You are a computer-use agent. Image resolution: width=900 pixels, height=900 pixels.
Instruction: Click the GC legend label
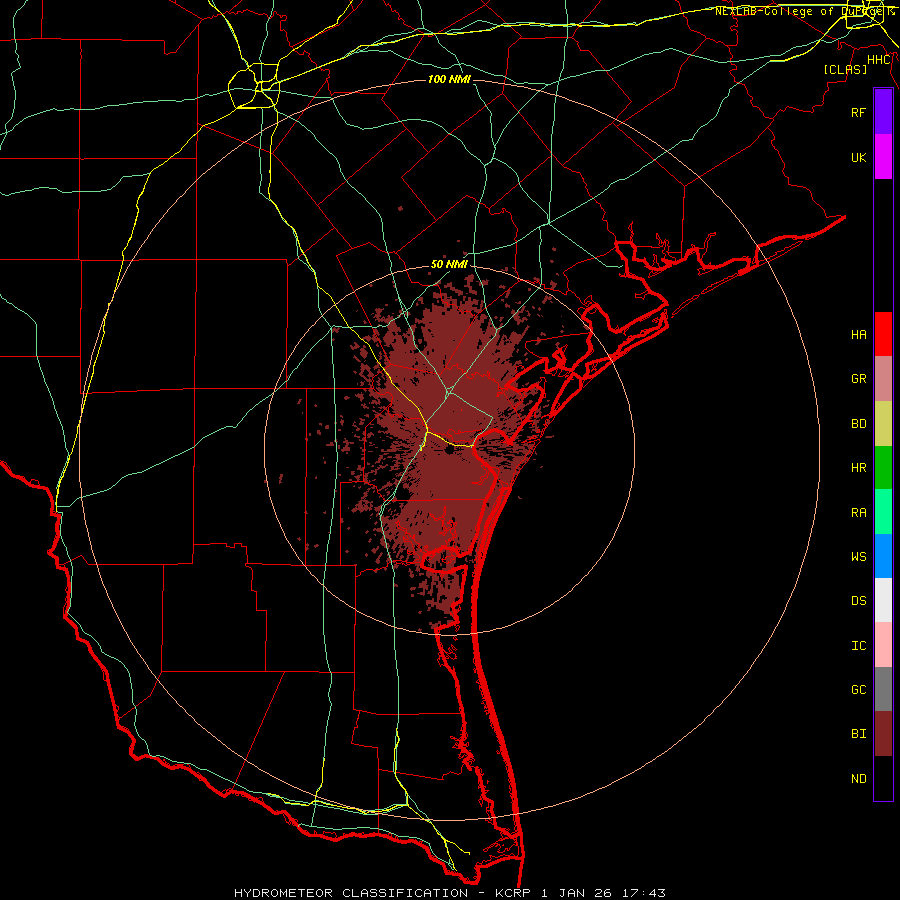(858, 690)
